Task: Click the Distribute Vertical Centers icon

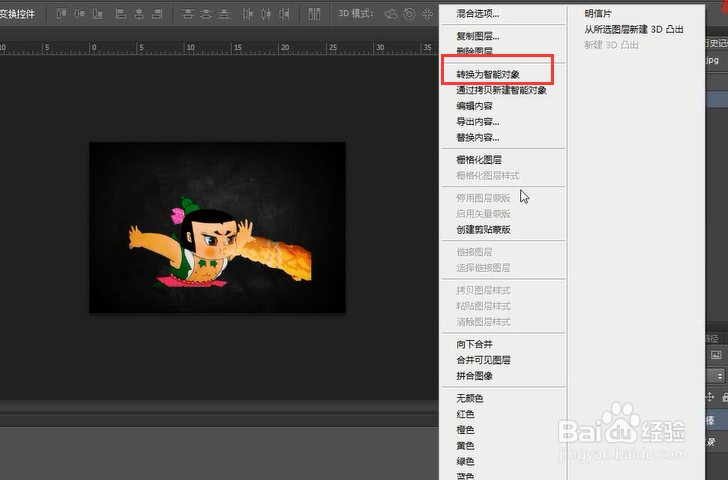Action: (x=206, y=14)
